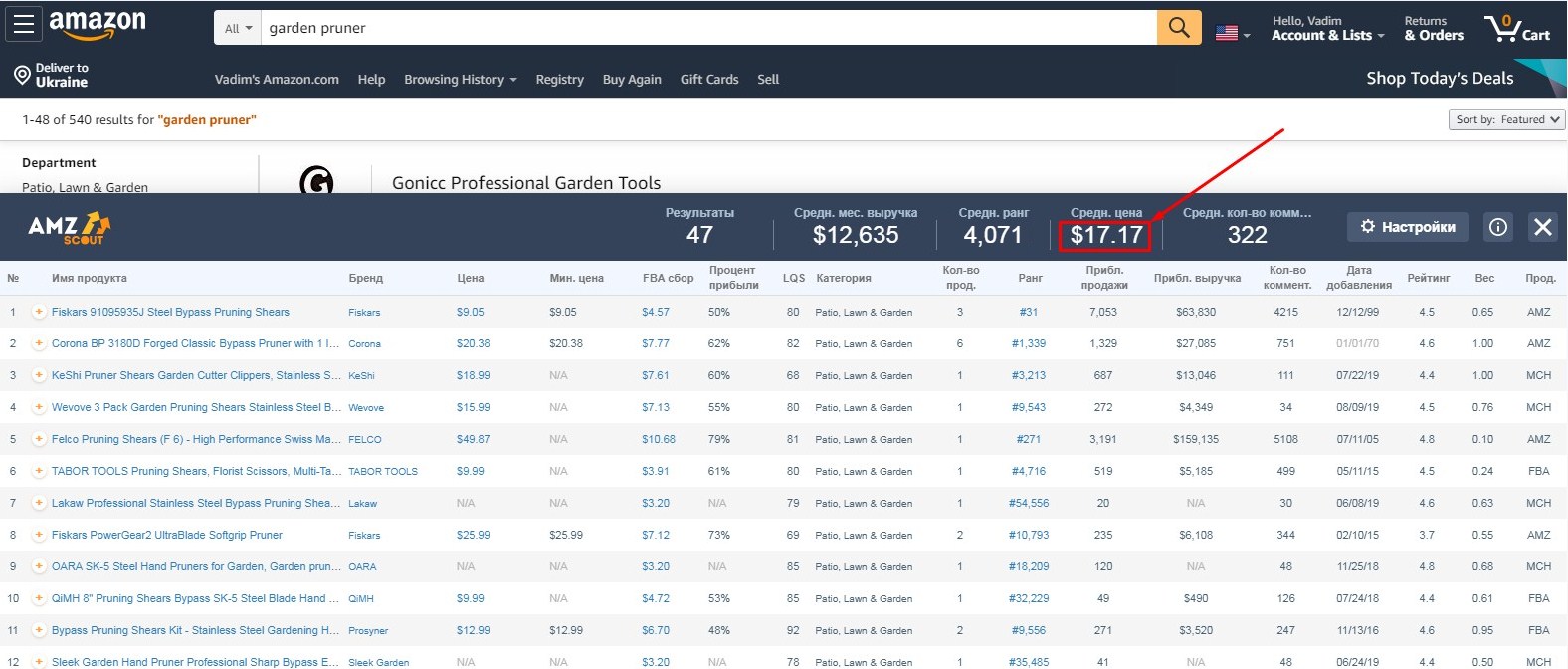Open AMZScout Настройки settings
The height and width of the screenshot is (669, 1568).
coord(1408,227)
